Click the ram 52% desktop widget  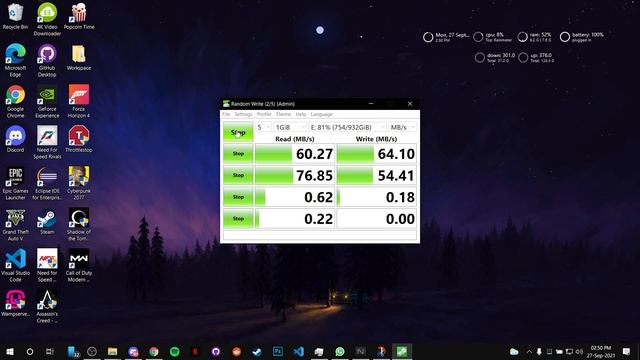point(535,37)
